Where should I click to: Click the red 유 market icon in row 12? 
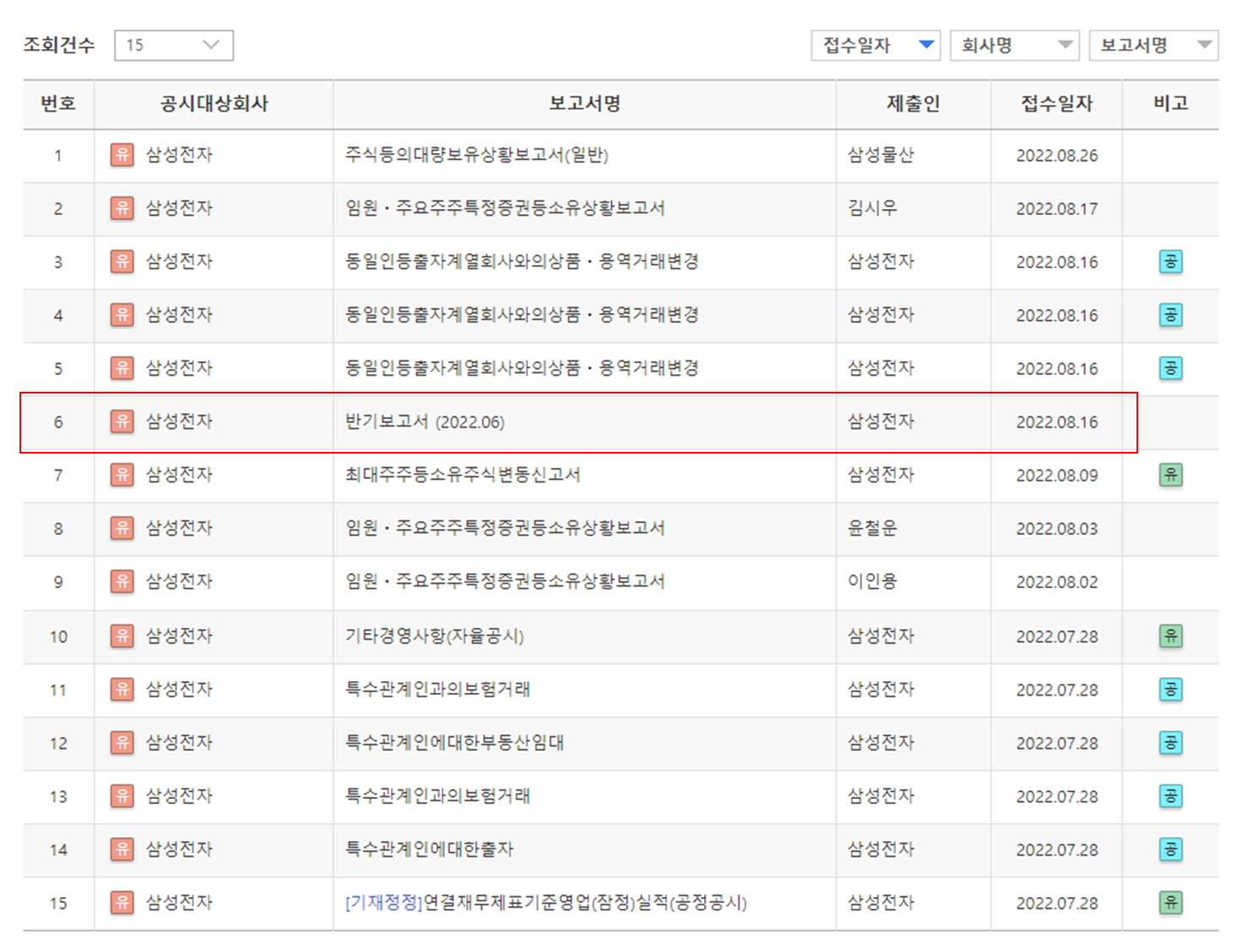123,743
